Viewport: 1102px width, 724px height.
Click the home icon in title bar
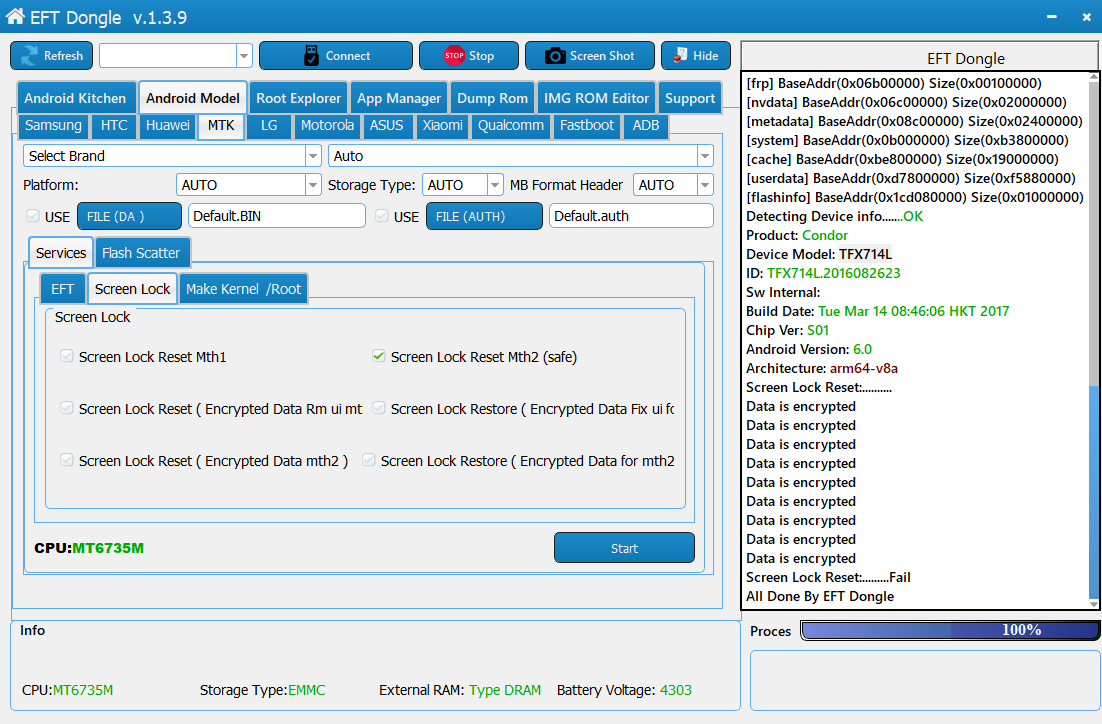coord(15,15)
